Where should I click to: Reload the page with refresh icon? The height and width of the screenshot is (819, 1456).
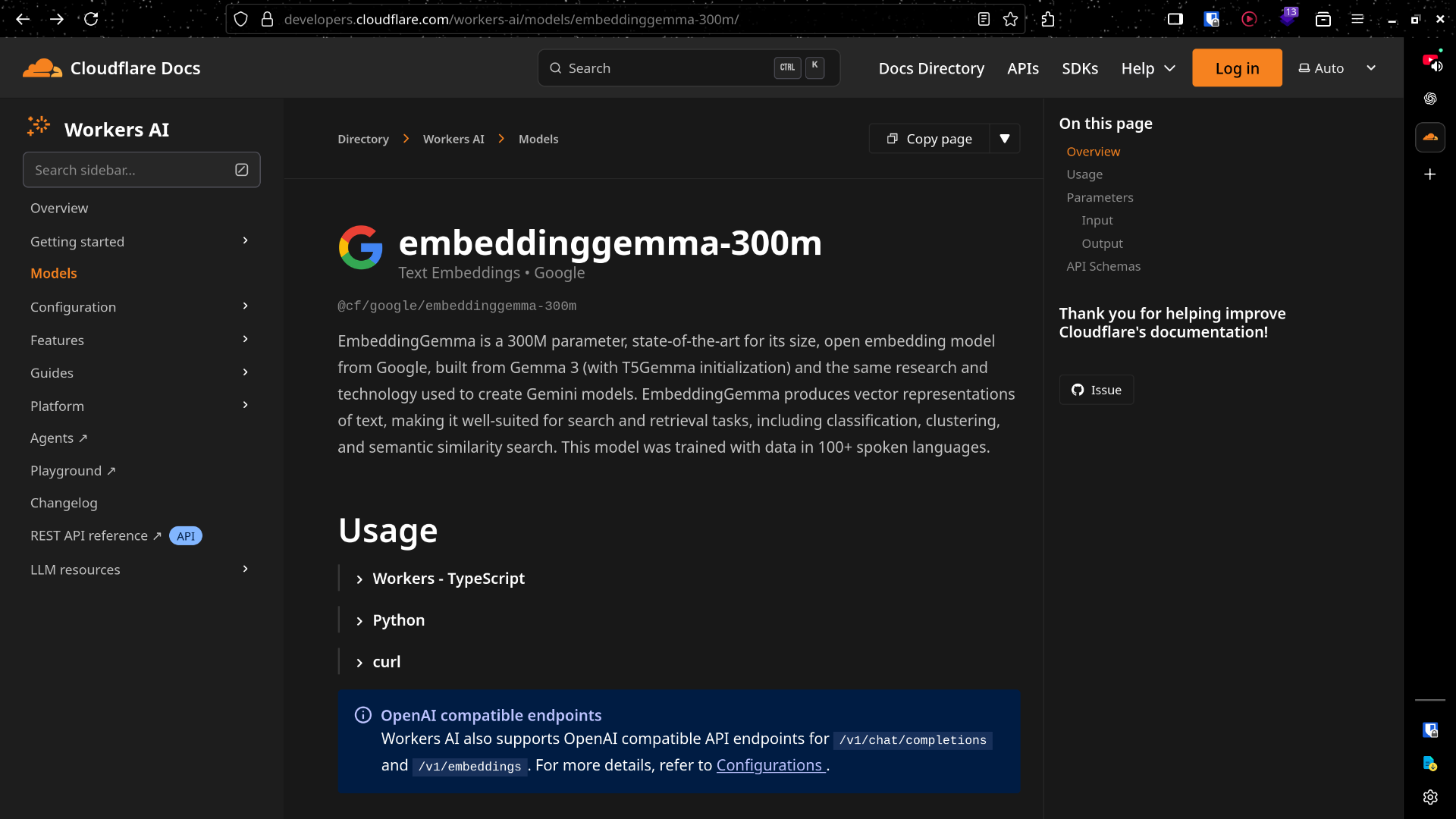click(91, 20)
